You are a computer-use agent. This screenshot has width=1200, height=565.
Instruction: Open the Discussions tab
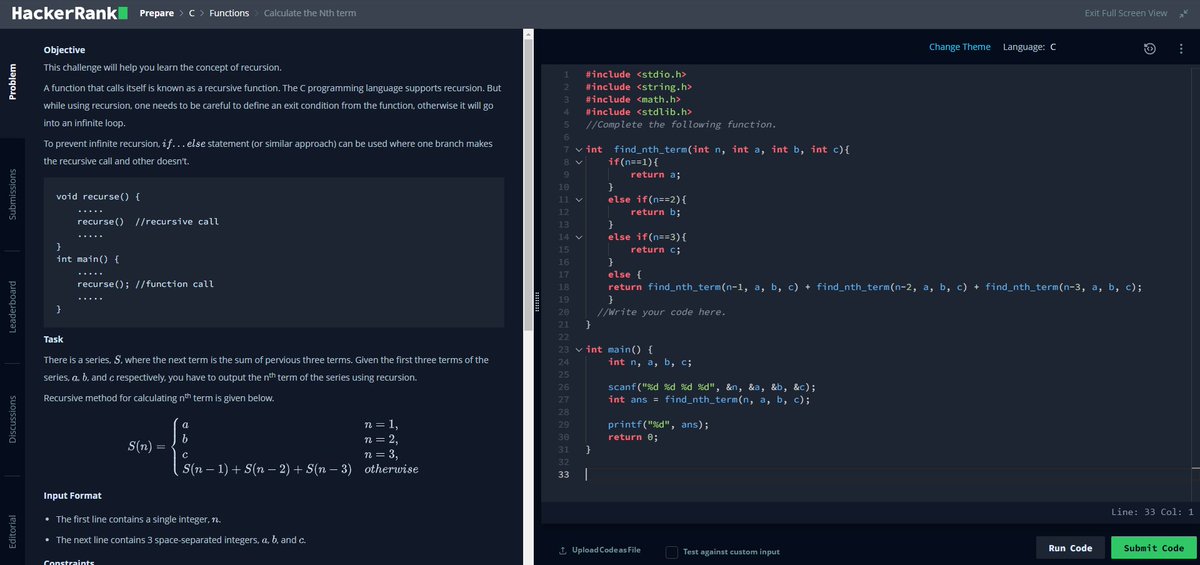tap(12, 420)
